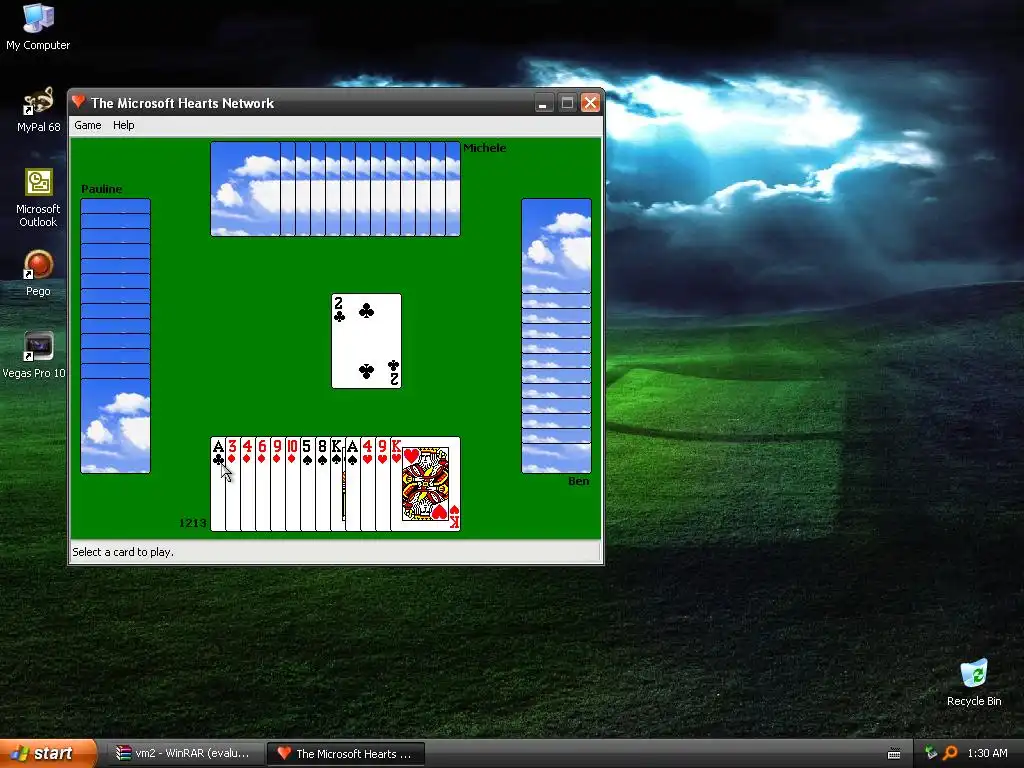The image size is (1024, 768).
Task: Click the heart icon in Hearts title bar
Action: point(79,102)
